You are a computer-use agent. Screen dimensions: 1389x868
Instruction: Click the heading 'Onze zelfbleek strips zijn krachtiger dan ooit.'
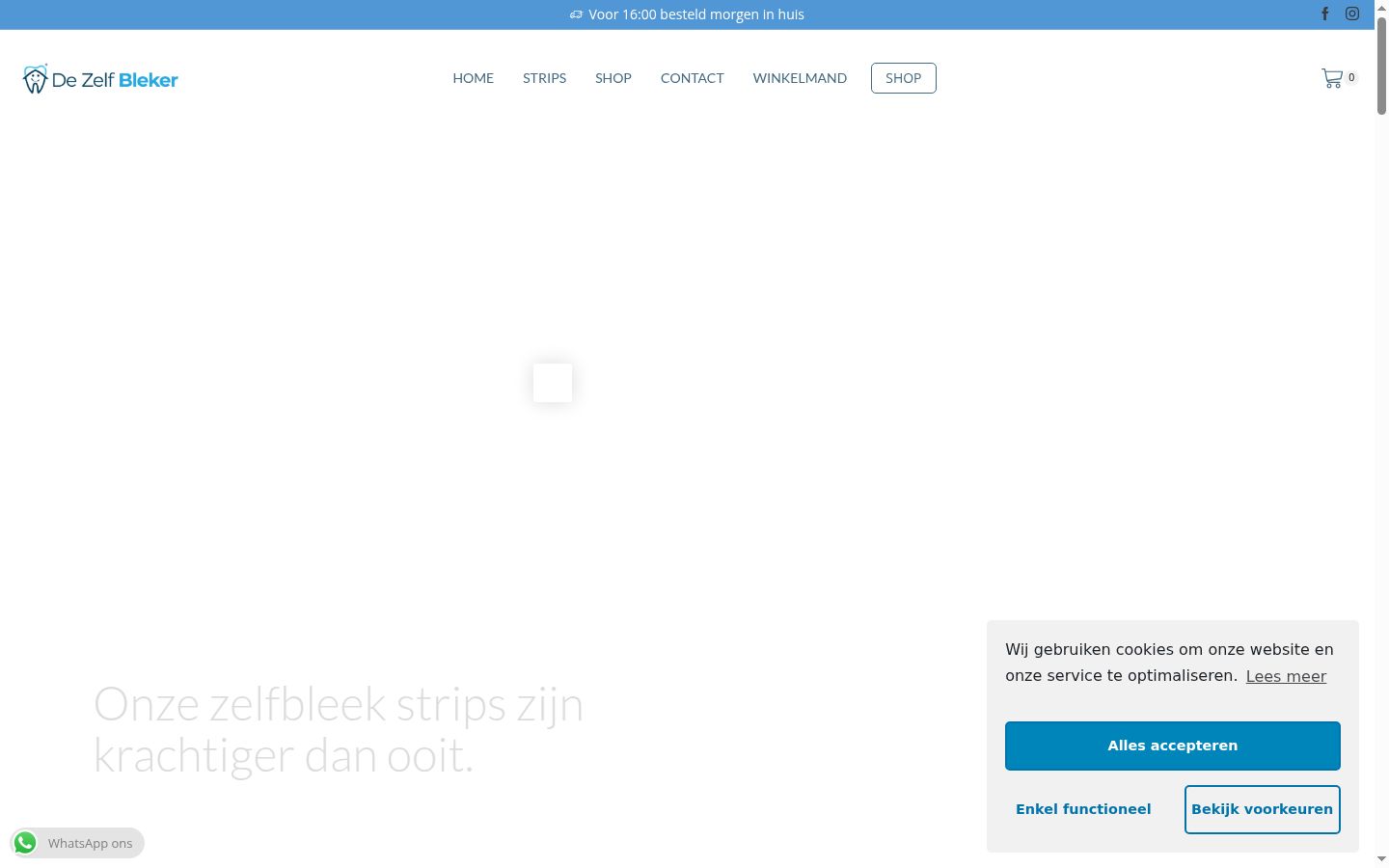pyautogui.click(x=339, y=729)
